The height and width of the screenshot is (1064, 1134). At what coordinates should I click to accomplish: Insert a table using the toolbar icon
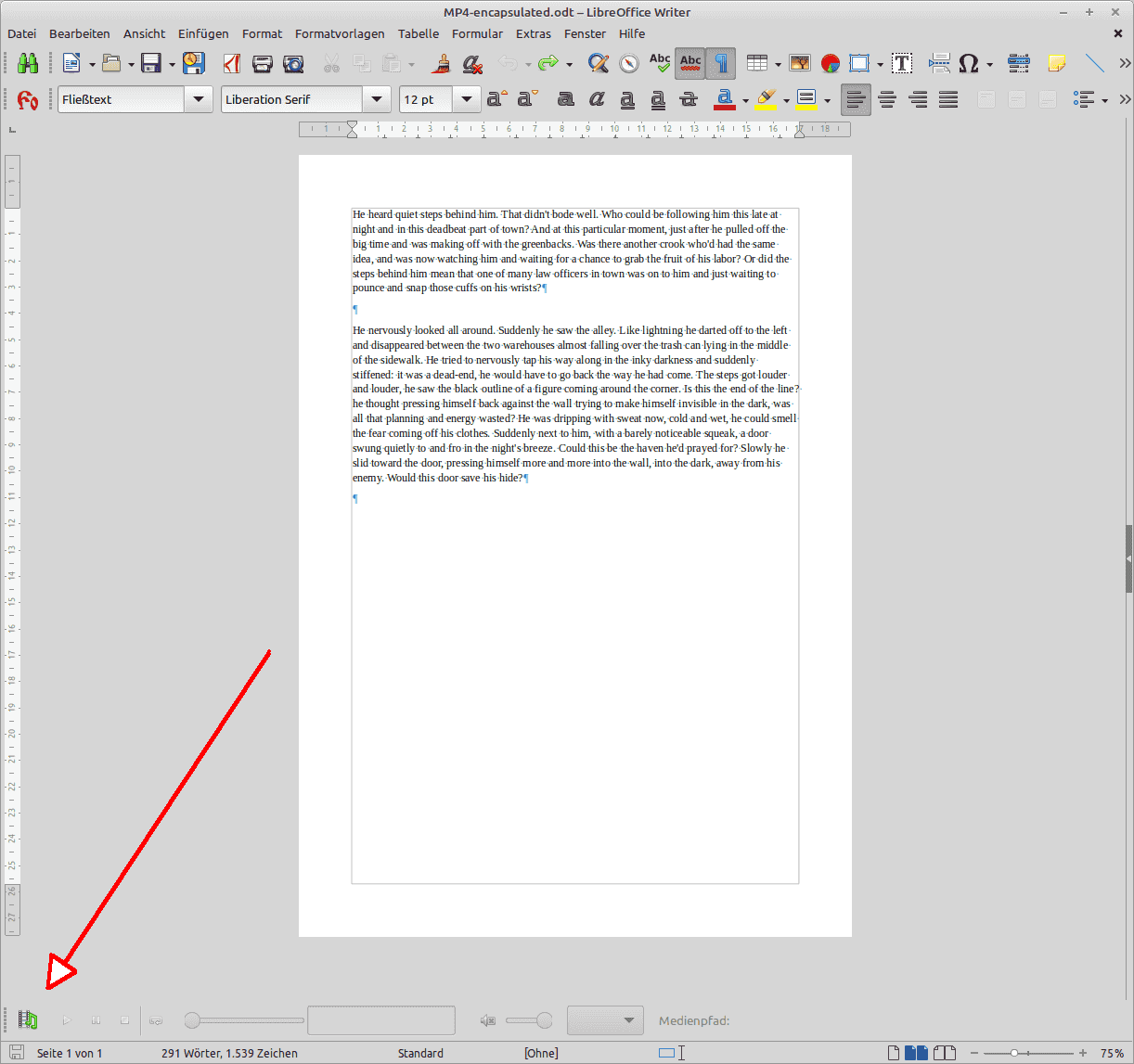pyautogui.click(x=757, y=63)
